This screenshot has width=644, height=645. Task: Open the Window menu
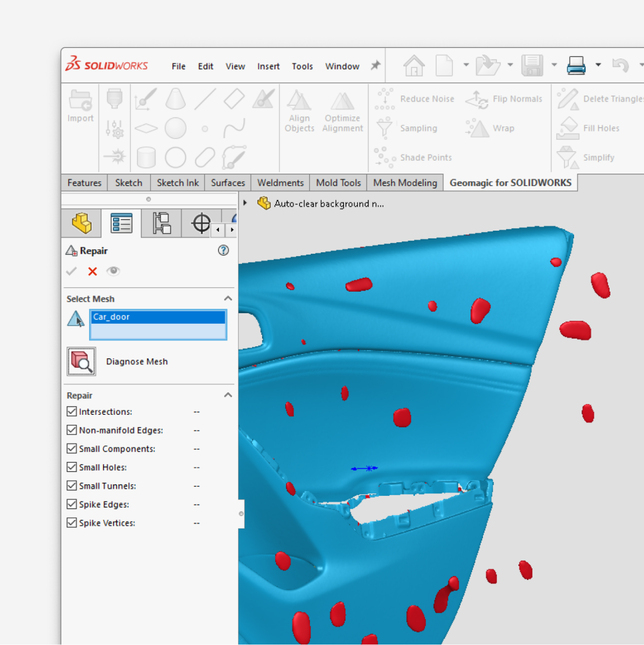click(x=342, y=66)
